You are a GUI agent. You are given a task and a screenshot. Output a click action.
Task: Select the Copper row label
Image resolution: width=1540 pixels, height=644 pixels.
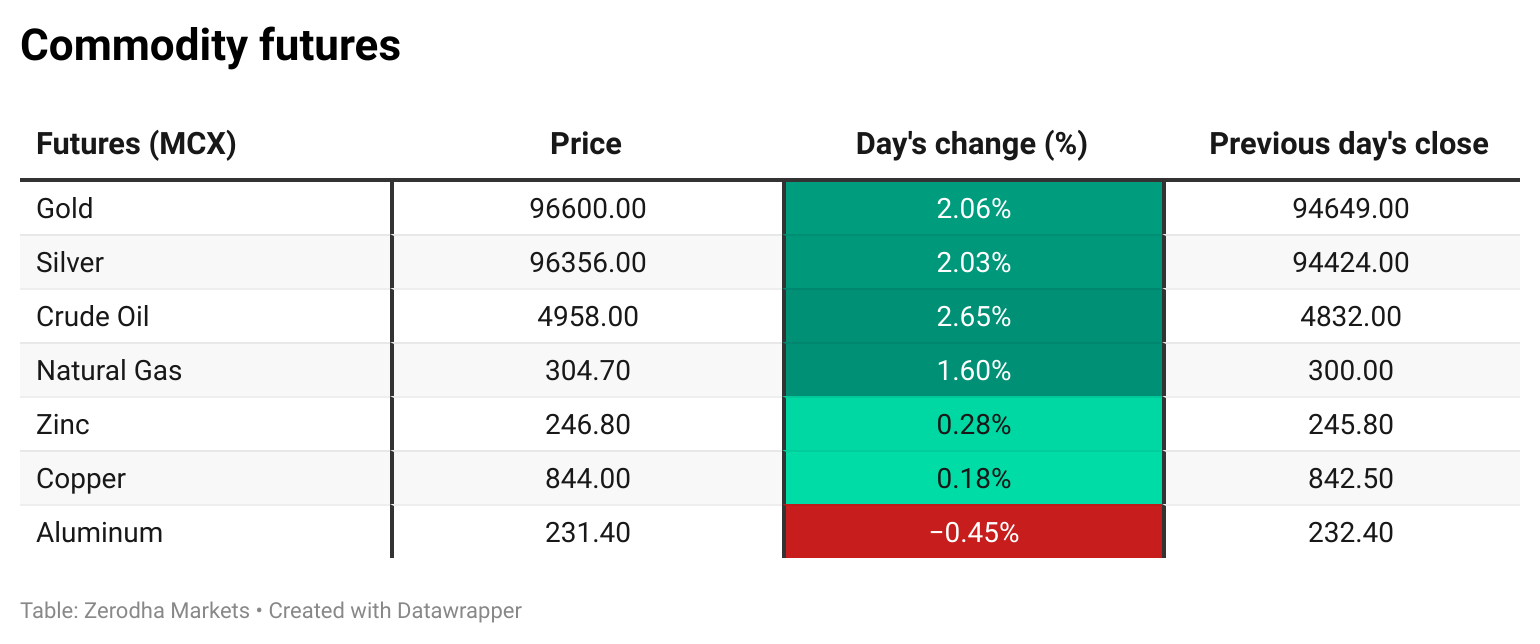81,479
